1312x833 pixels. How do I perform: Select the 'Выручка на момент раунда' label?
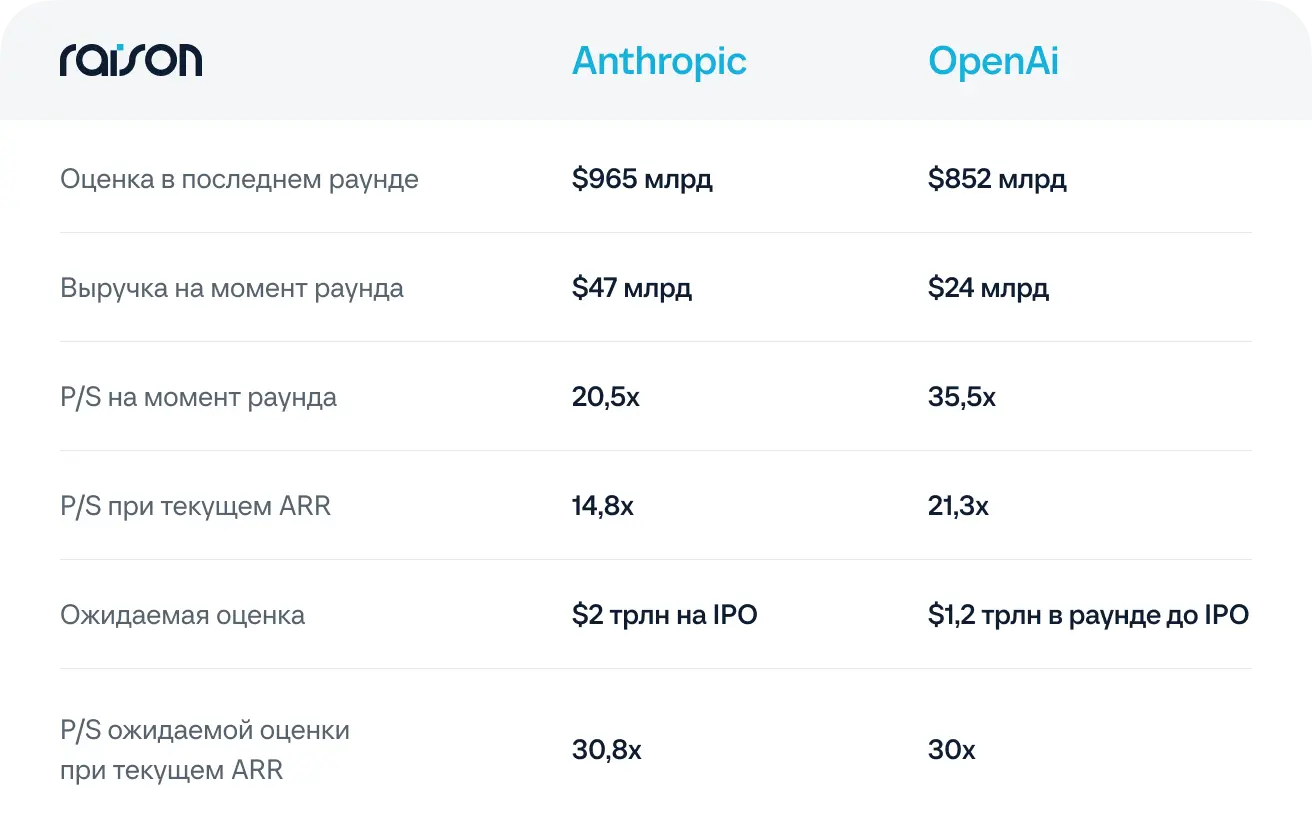pyautogui.click(x=232, y=289)
